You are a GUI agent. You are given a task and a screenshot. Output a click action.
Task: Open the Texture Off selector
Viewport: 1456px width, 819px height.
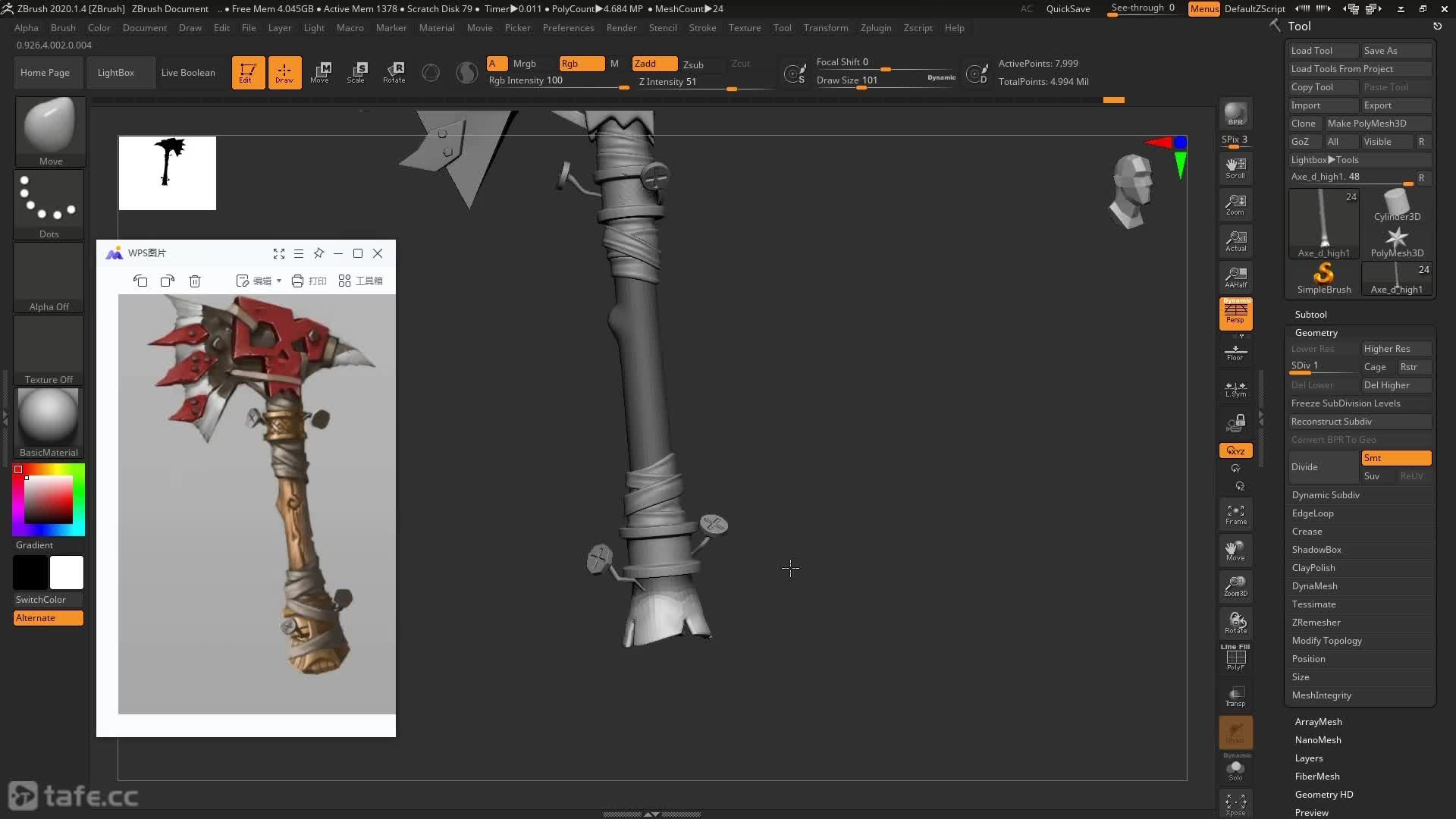(49, 350)
